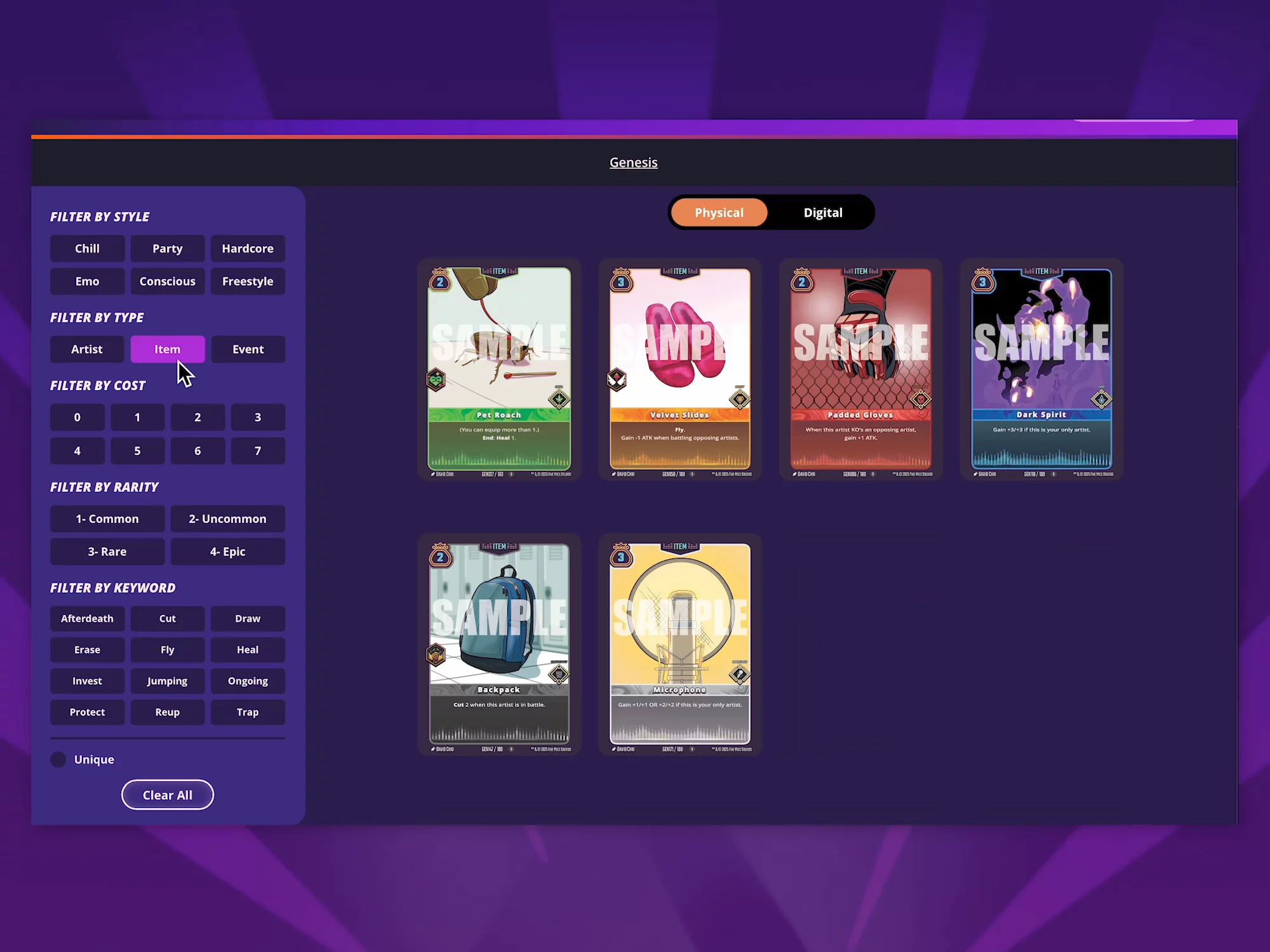Clear all filters with Clear All
This screenshot has height=952, width=1270.
tap(168, 795)
